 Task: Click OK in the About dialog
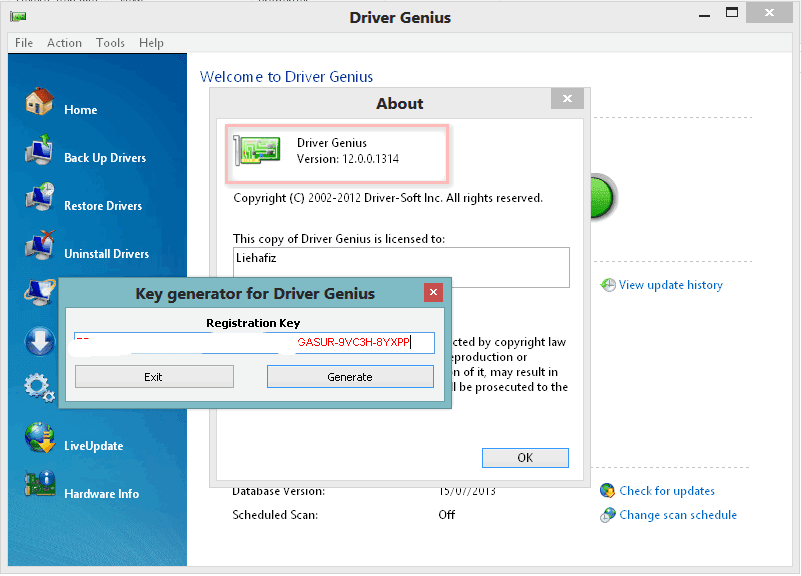(x=525, y=458)
